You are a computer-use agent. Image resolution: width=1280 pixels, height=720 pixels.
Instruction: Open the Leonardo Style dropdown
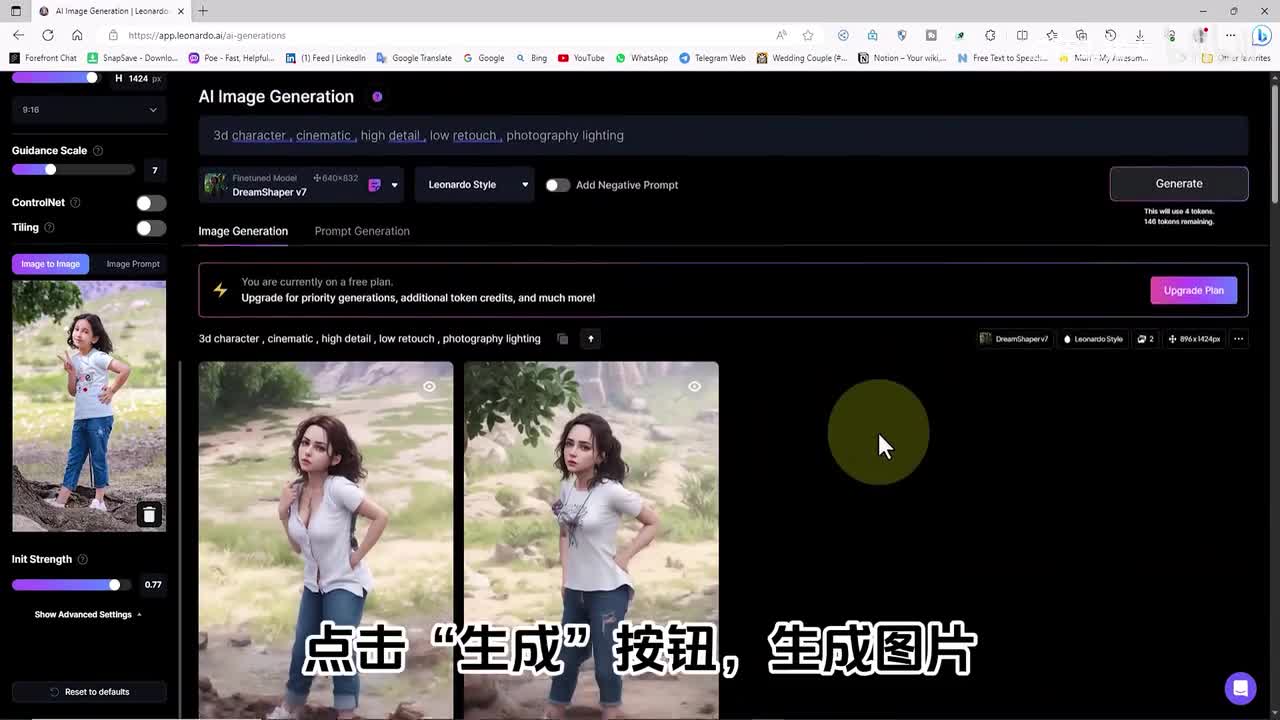pos(475,185)
